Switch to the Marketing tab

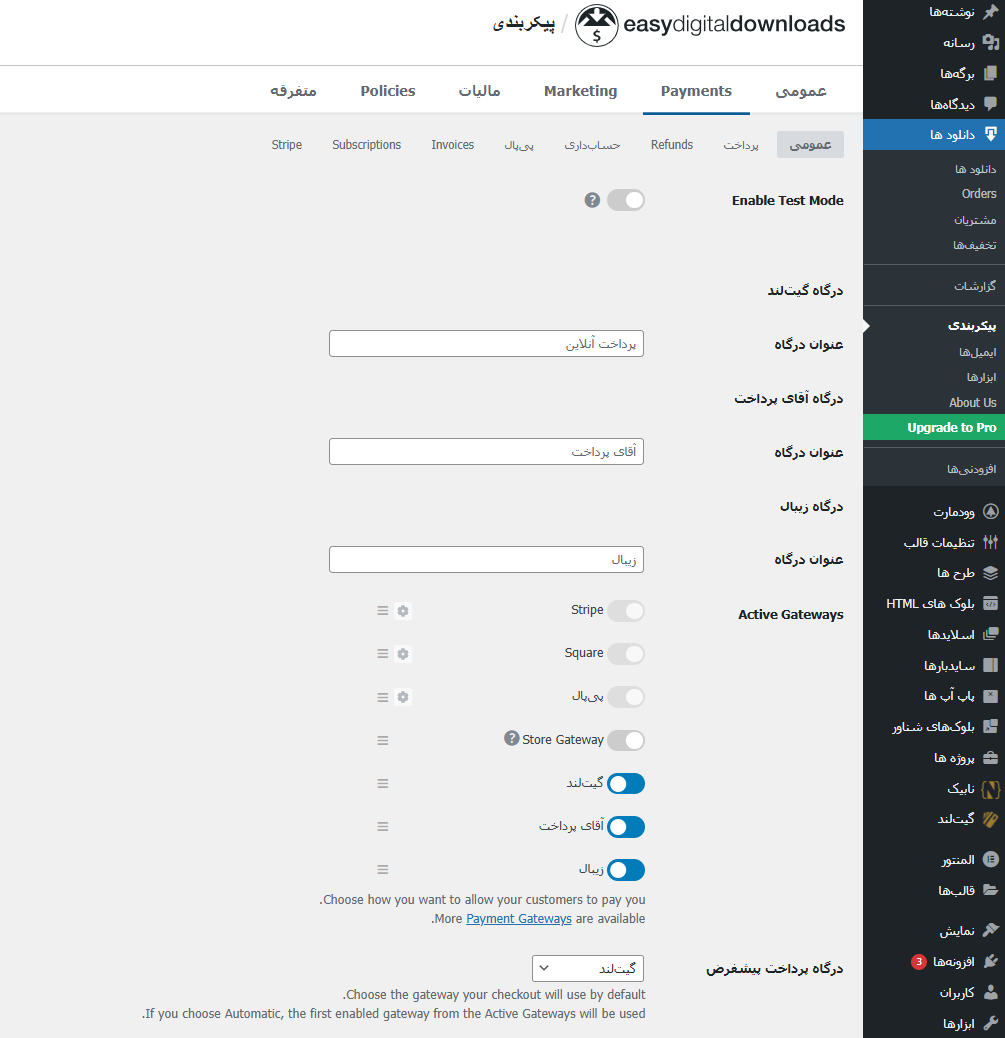point(580,89)
